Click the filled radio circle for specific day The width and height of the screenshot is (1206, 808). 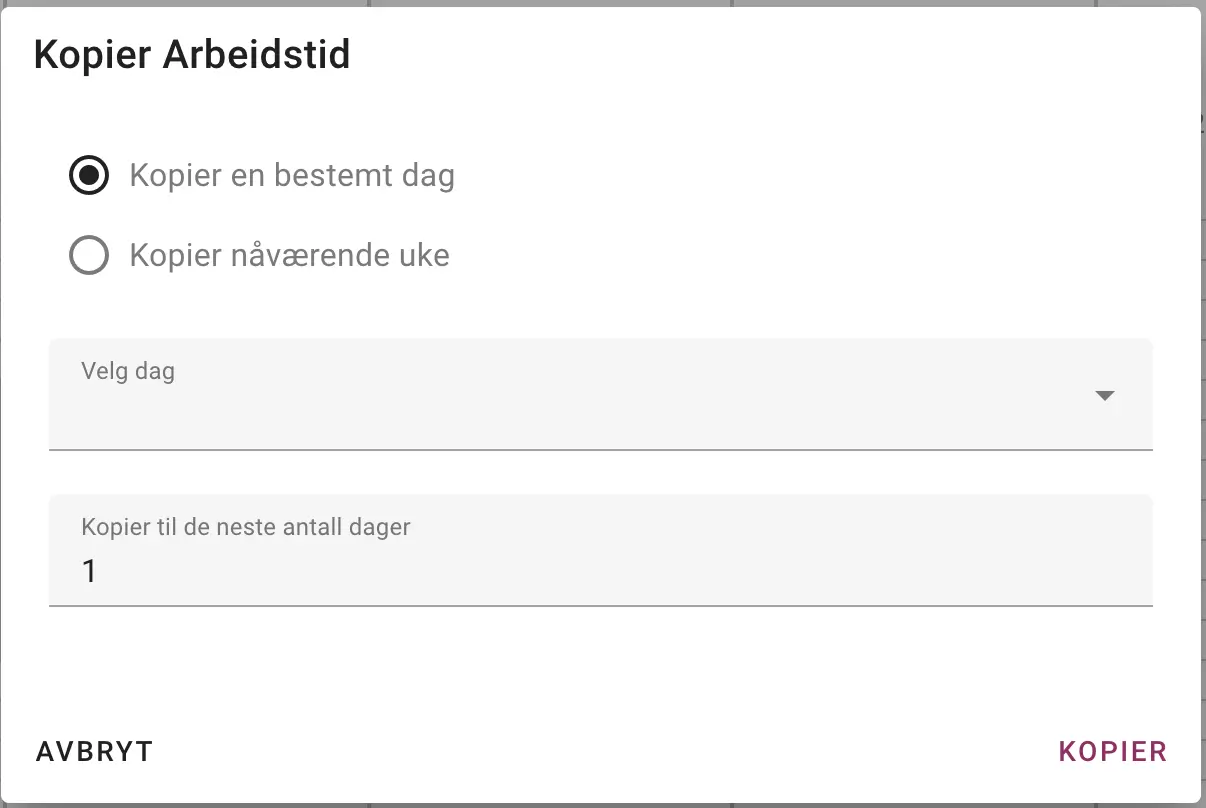point(89,176)
